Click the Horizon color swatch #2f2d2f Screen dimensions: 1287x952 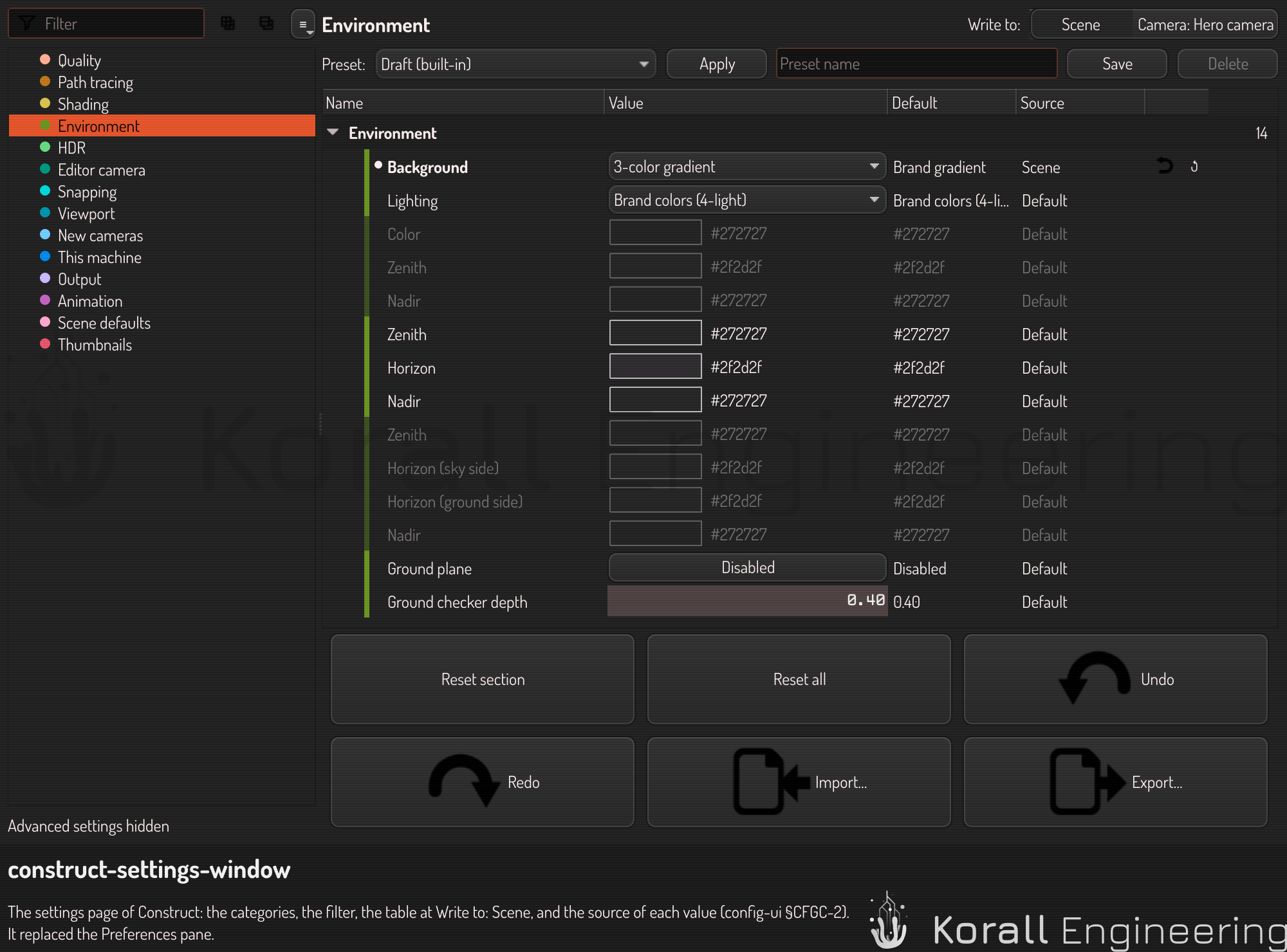click(x=655, y=367)
